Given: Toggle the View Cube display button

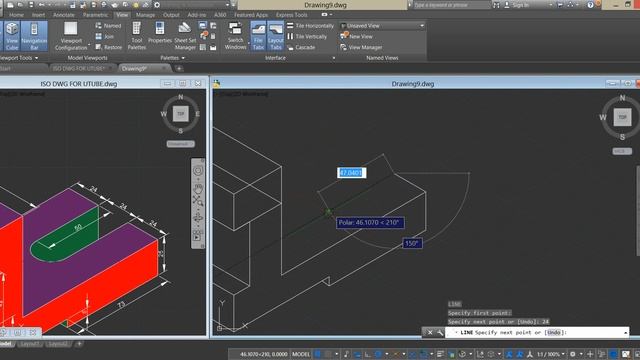Looking at the screenshot, I should click(12, 36).
